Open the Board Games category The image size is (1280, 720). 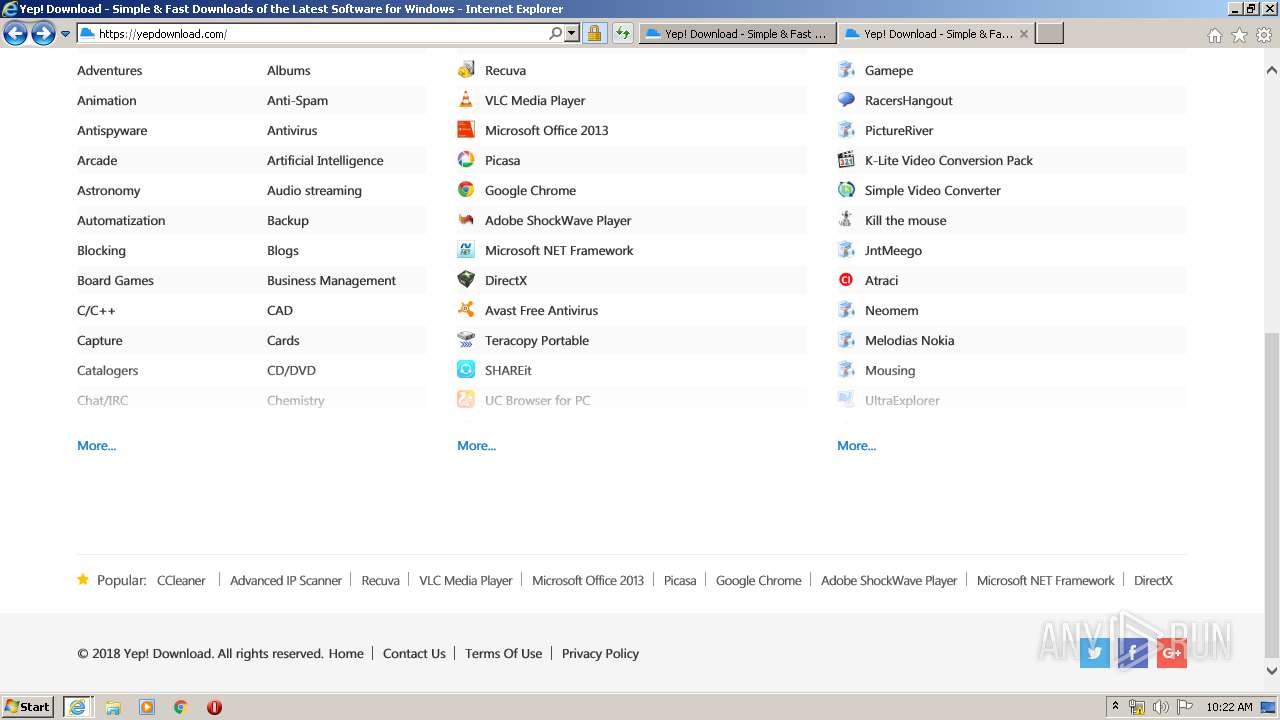115,280
